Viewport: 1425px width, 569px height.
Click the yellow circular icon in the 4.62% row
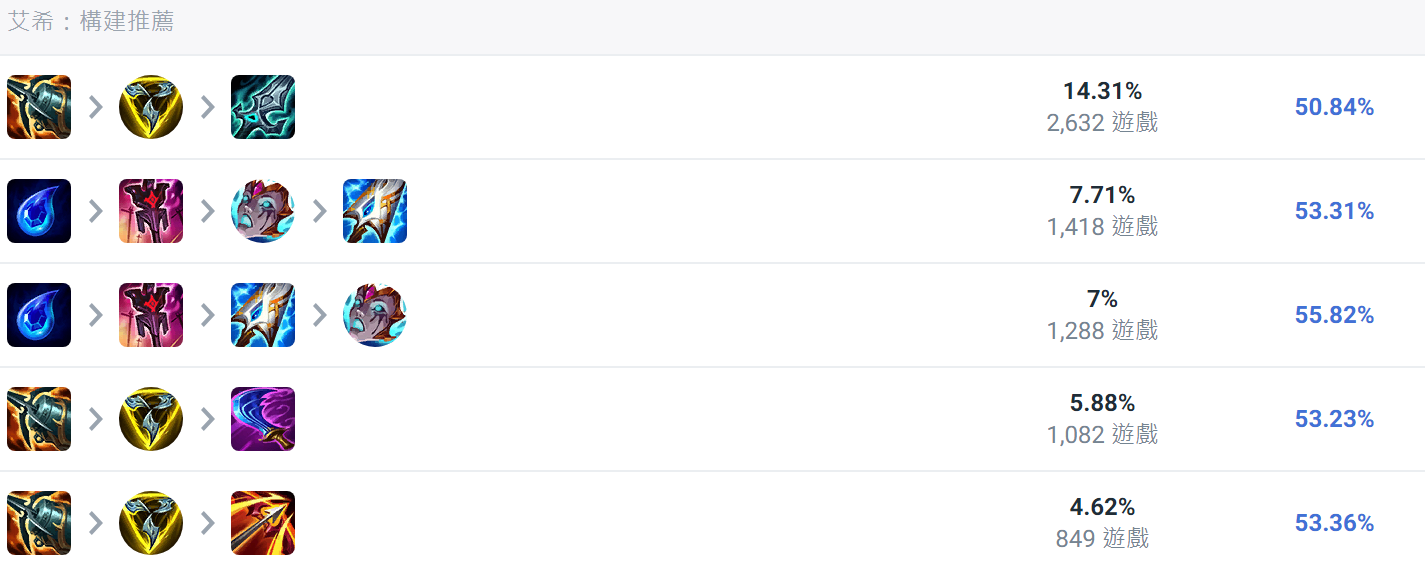tap(151, 523)
